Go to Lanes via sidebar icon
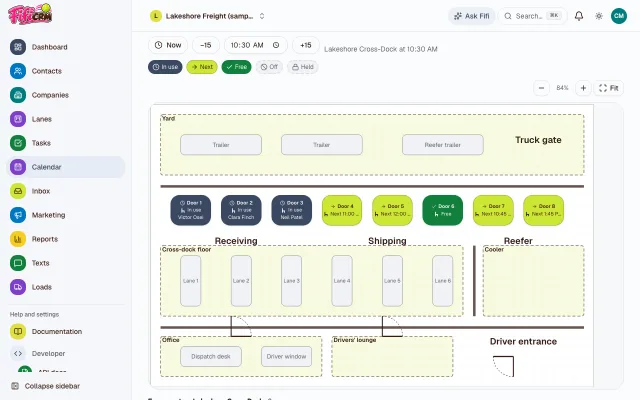The width and height of the screenshot is (640, 400). click(x=18, y=119)
